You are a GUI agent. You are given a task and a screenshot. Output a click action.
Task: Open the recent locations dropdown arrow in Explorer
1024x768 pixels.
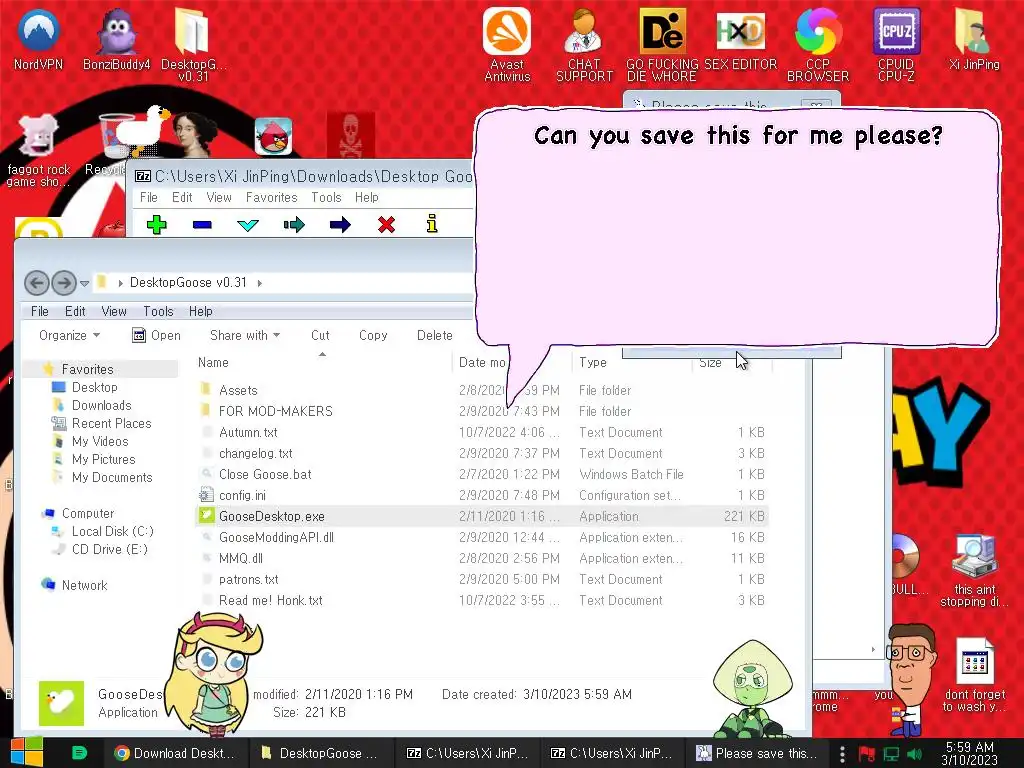pyautogui.click(x=84, y=283)
